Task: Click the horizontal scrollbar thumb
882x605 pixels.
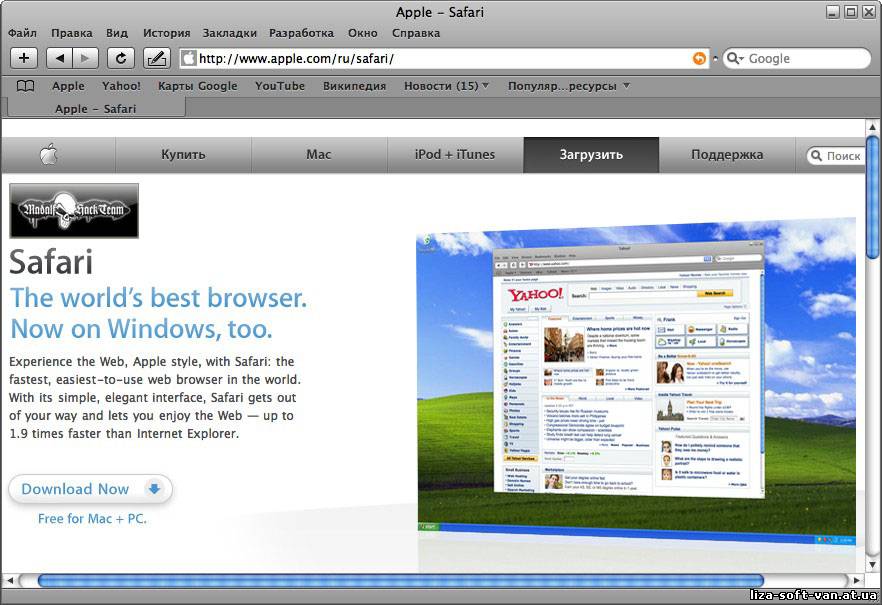Action: 400,580
